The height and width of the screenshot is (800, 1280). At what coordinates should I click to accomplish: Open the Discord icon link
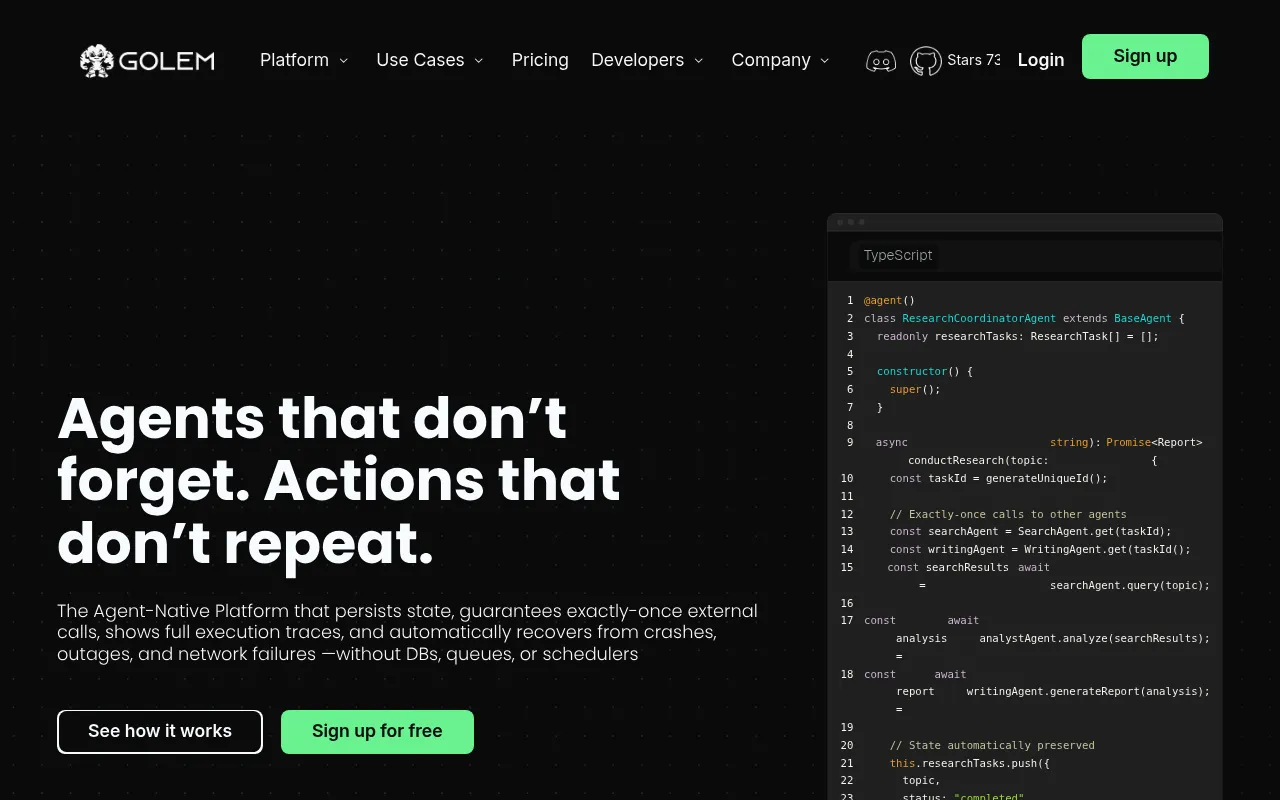click(881, 61)
